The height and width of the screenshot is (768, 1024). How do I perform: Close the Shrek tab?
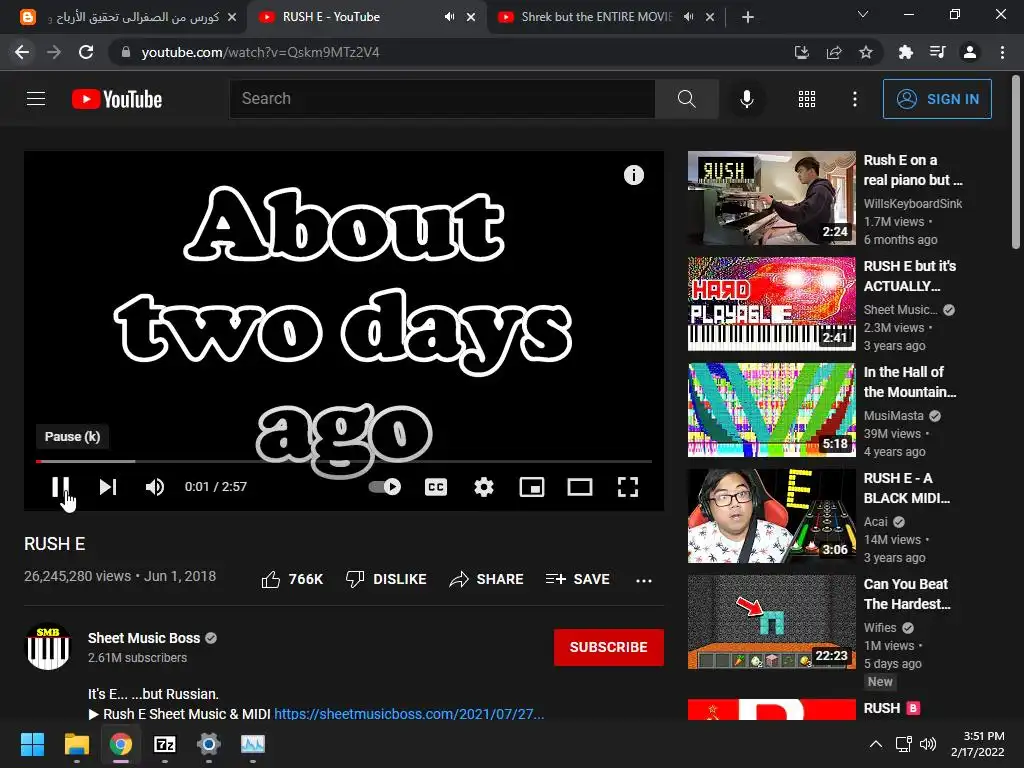[x=710, y=17]
